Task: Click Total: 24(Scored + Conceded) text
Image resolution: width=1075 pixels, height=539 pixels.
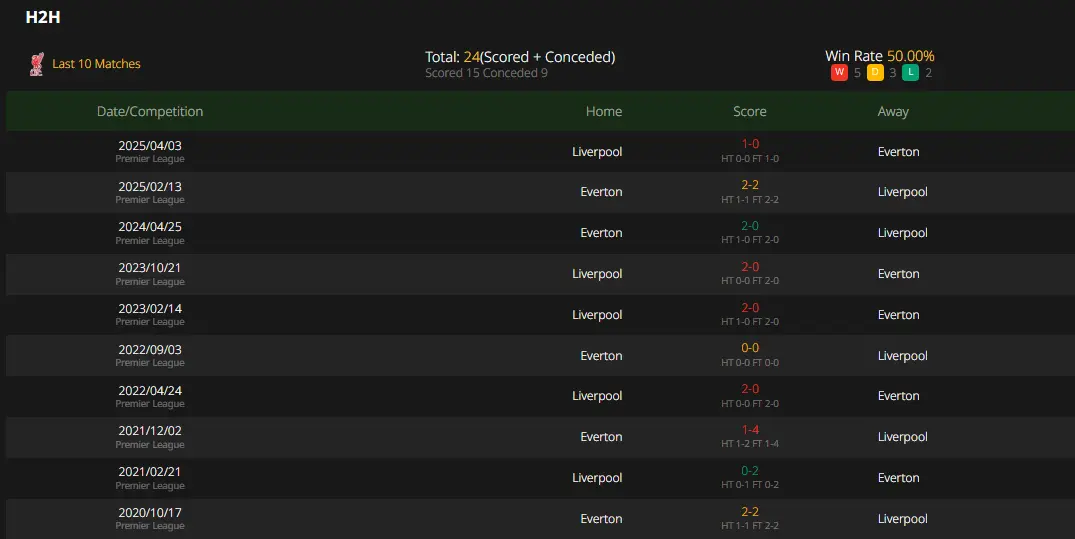Action: (520, 57)
